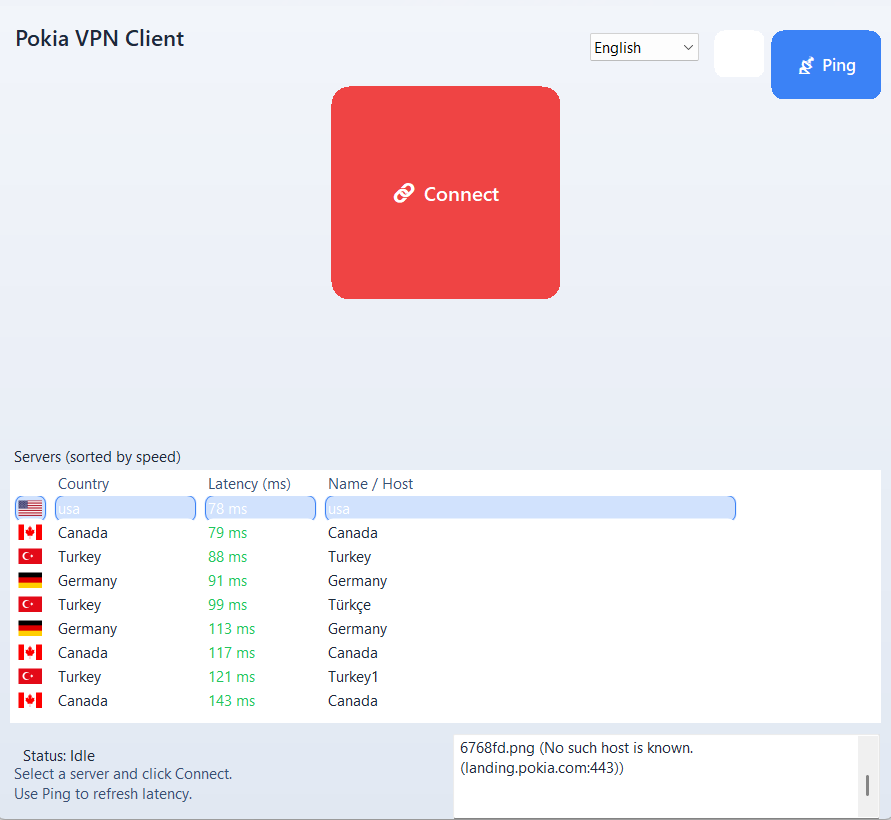891x820 pixels.
Task: Click the Germany flag beside the 91 ms server
Action: coord(30,580)
